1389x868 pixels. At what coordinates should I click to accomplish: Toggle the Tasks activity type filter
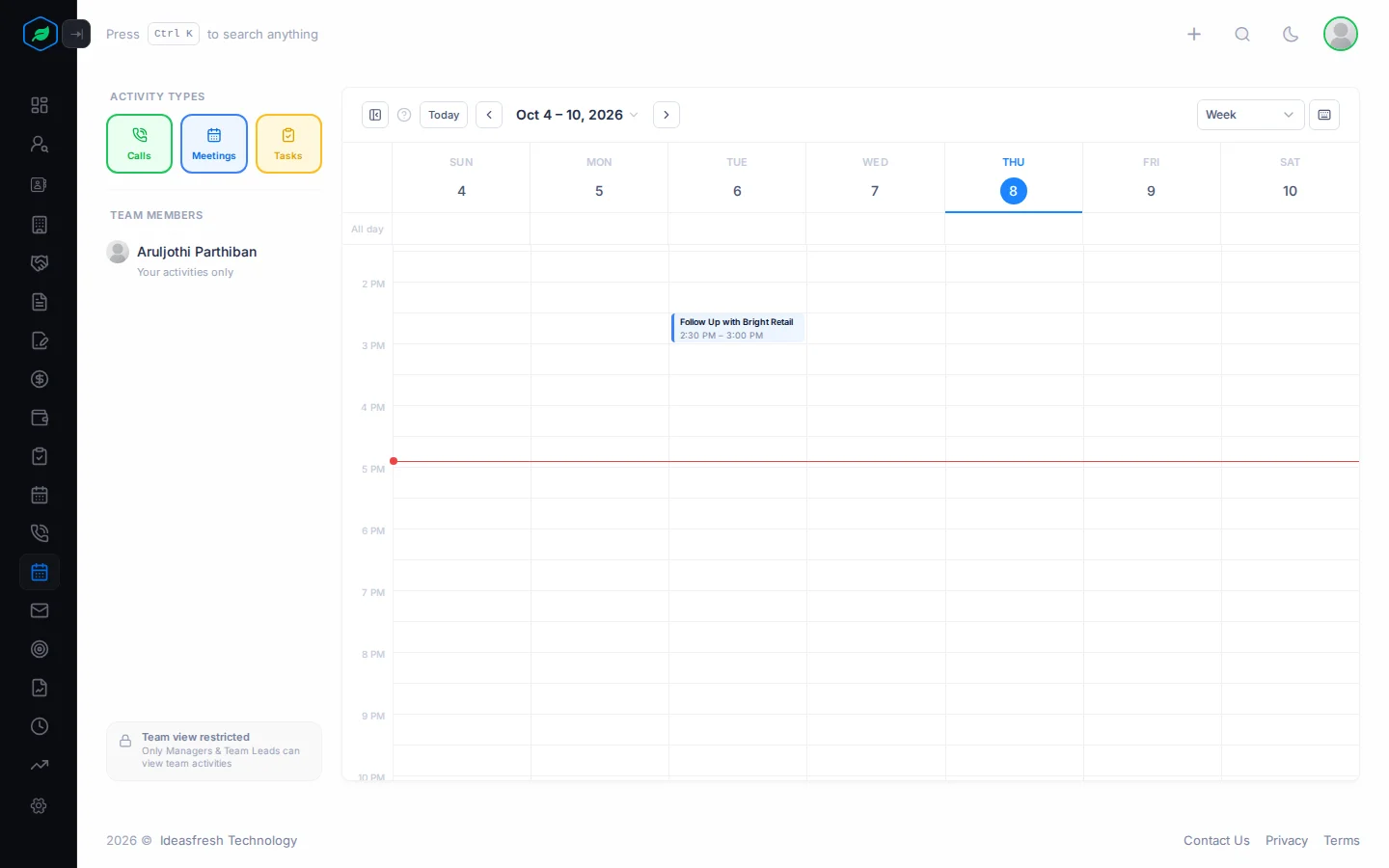[x=288, y=144]
